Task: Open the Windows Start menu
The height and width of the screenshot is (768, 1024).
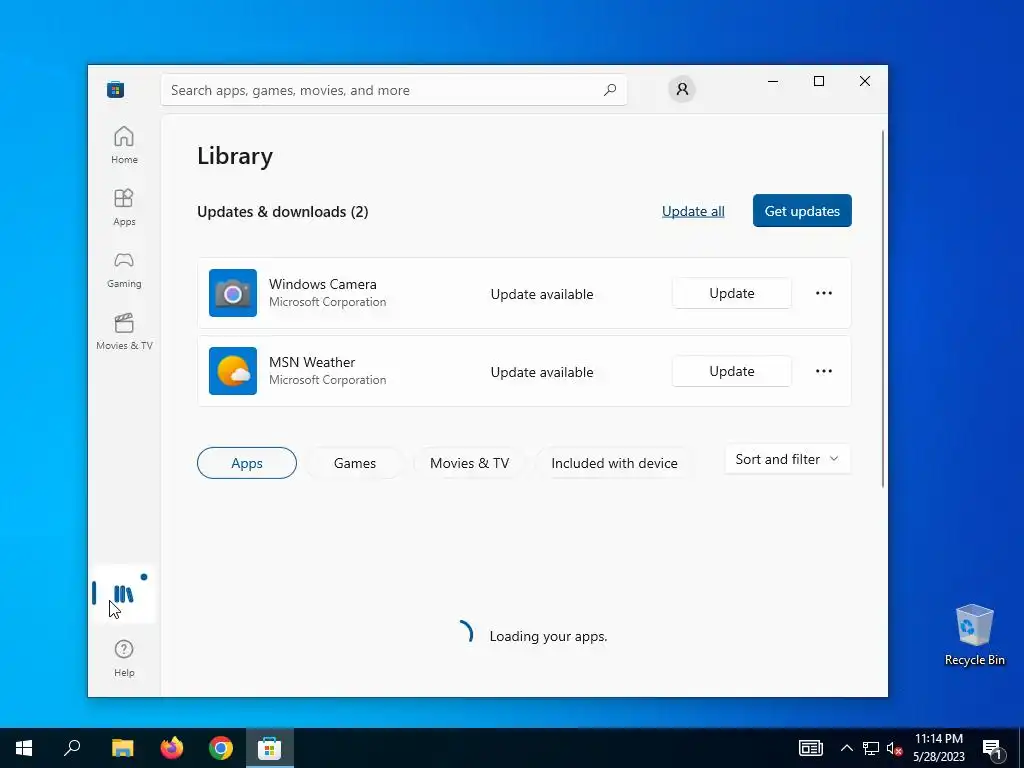Action: coord(24,748)
